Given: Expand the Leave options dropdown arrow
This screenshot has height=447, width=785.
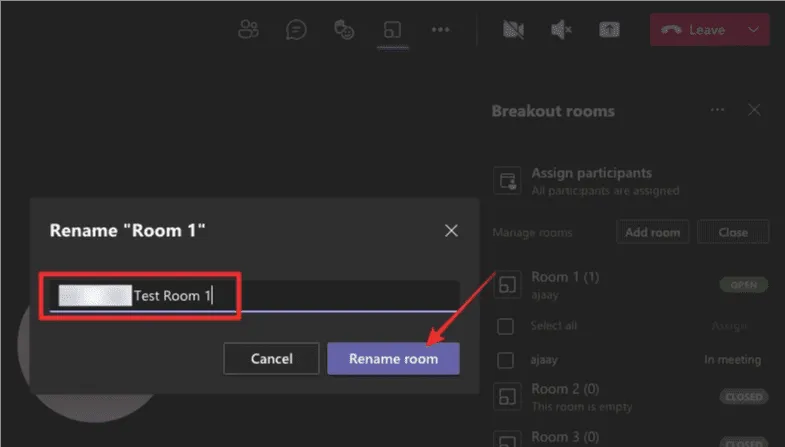Looking at the screenshot, I should 753,30.
